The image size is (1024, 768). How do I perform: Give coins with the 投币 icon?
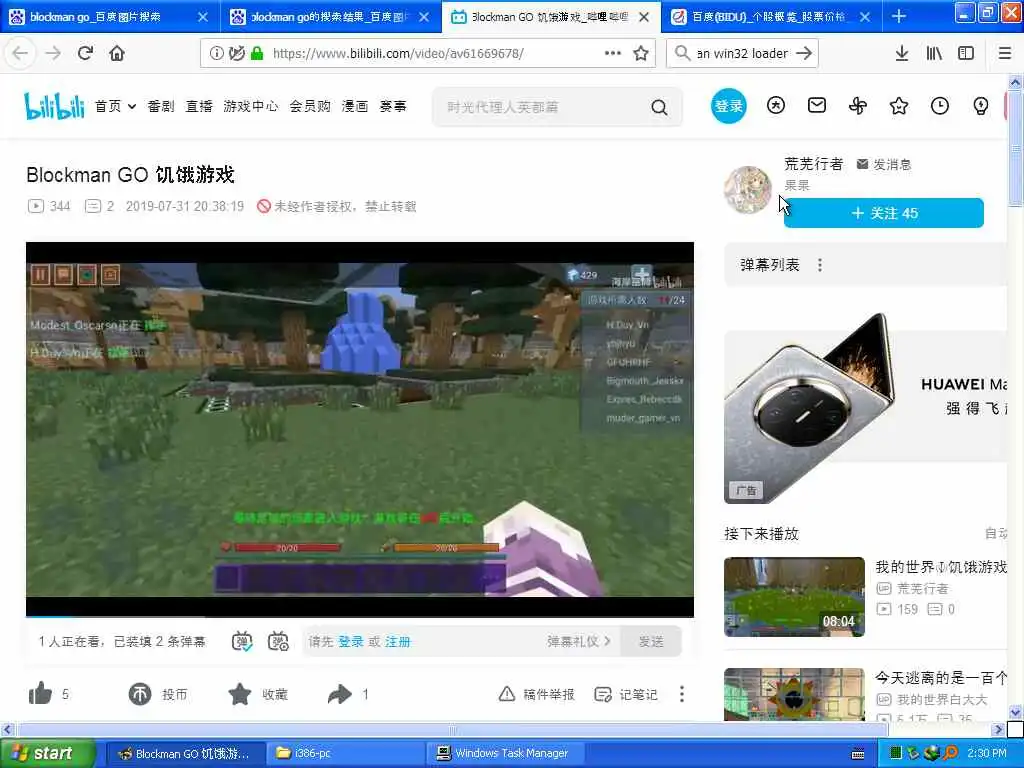[x=140, y=694]
